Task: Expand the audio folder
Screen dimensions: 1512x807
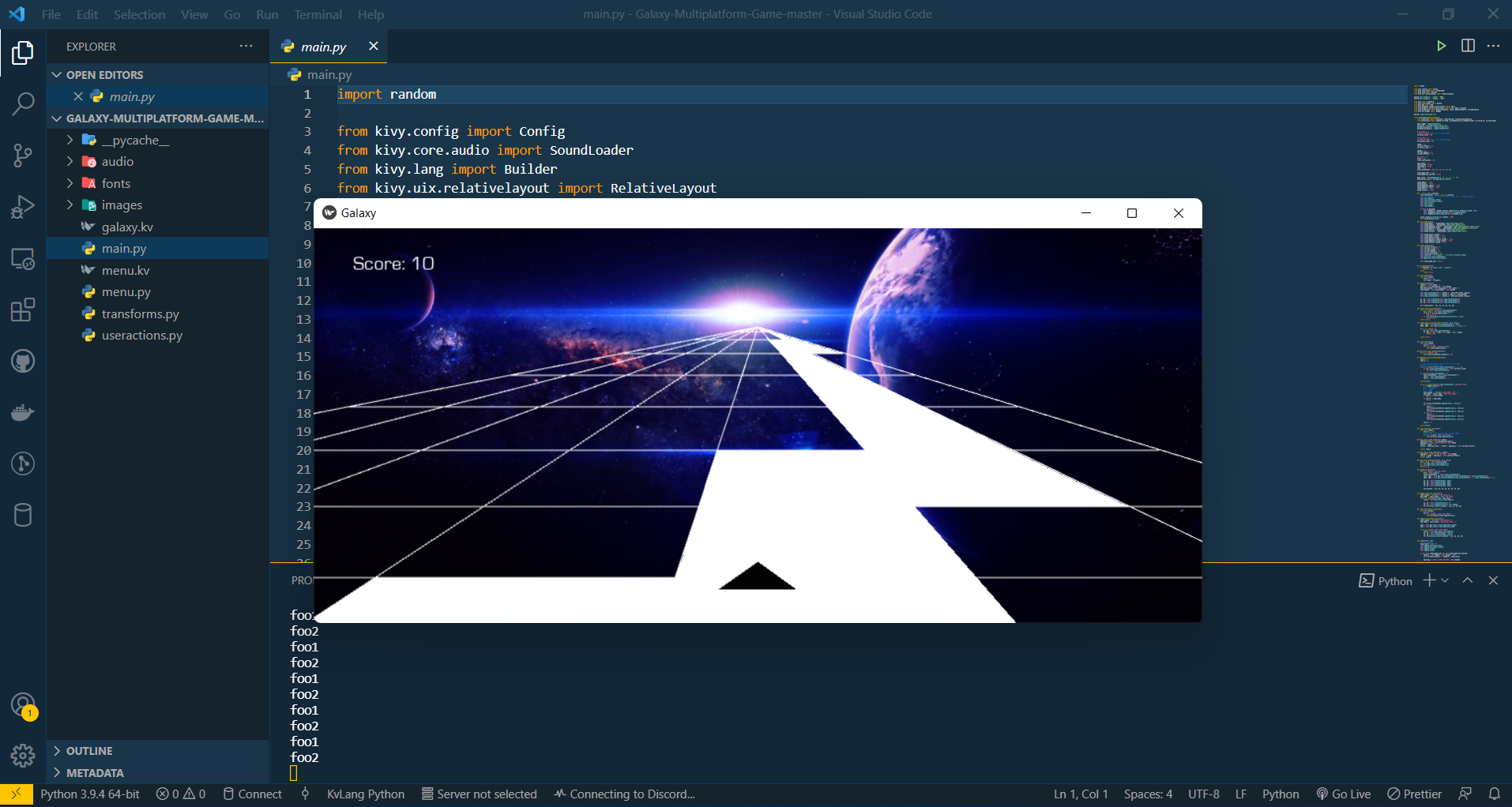Action: pos(117,161)
